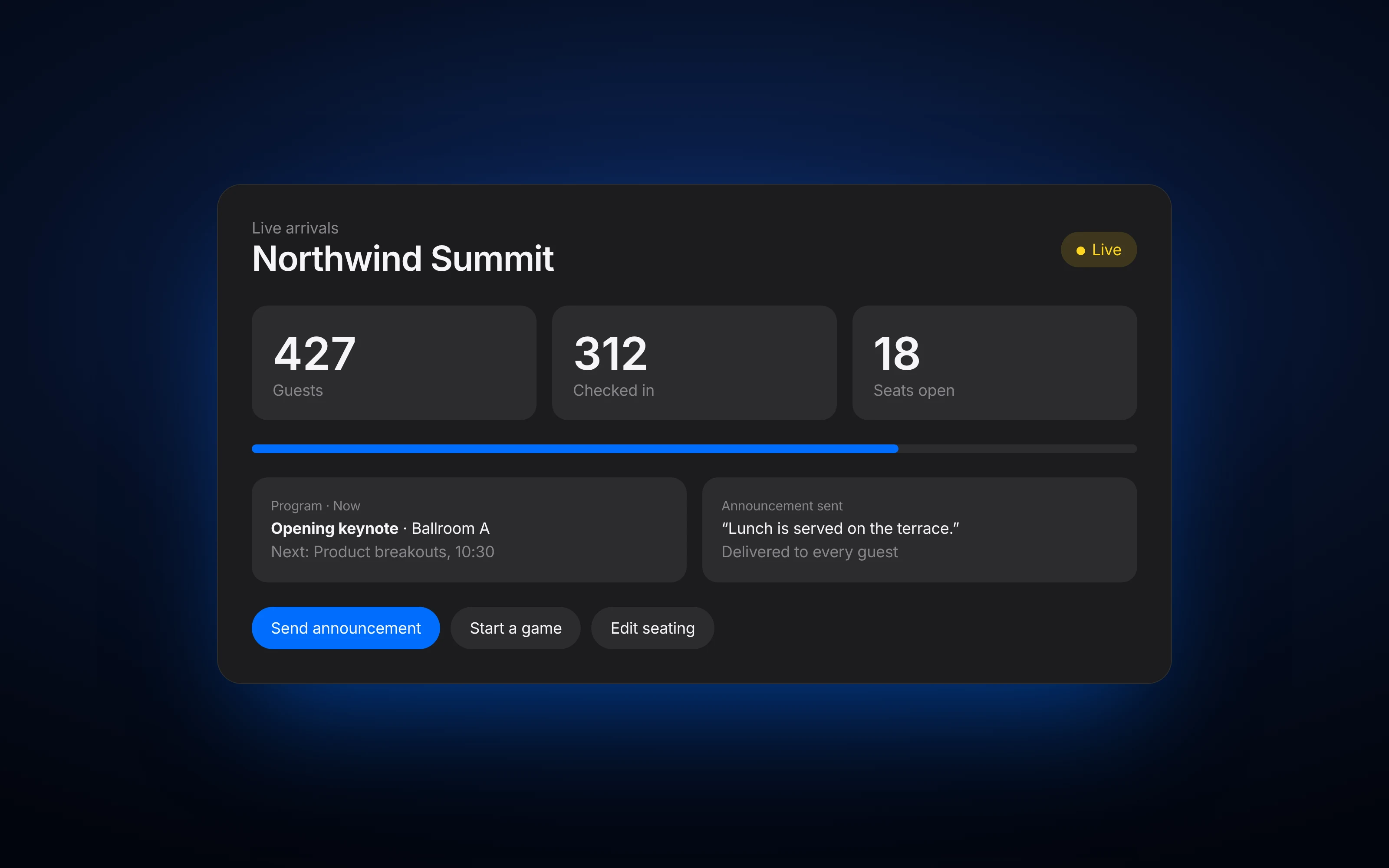Screen dimensions: 1389x868
Task: Click the Northwind Summit title
Action: pyautogui.click(x=403, y=259)
